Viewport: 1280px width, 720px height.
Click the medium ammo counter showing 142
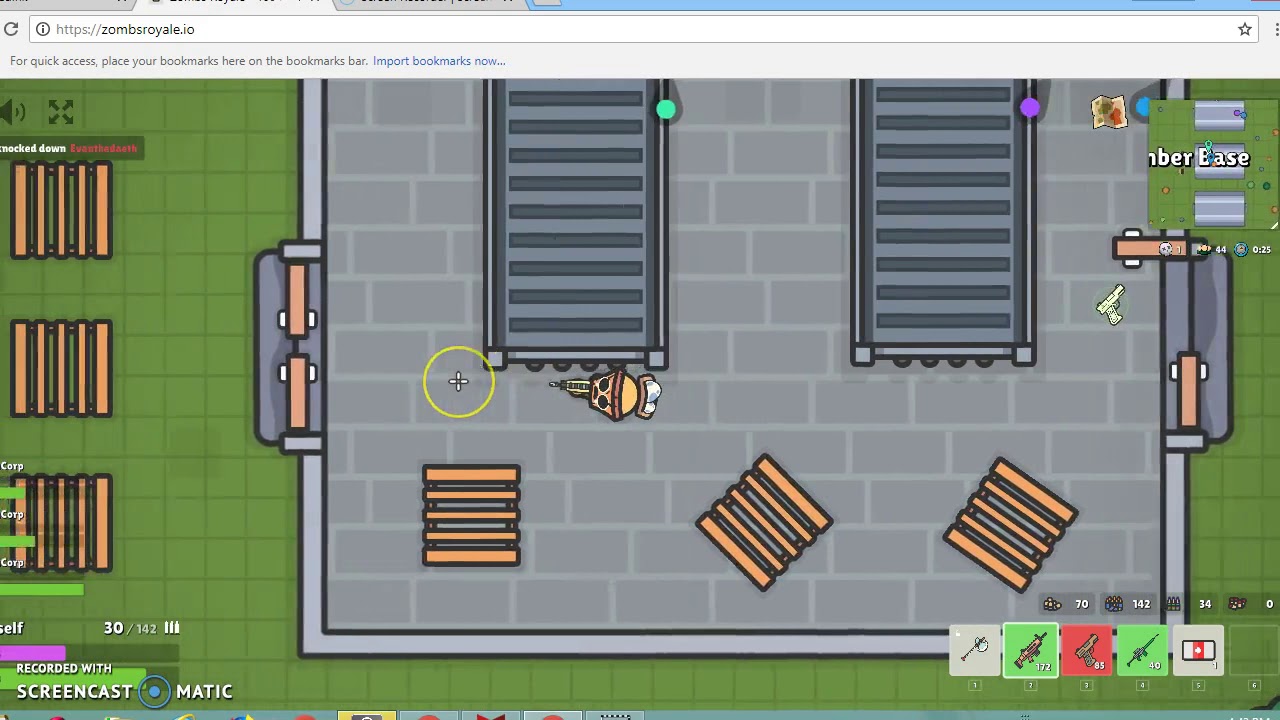click(x=1128, y=604)
